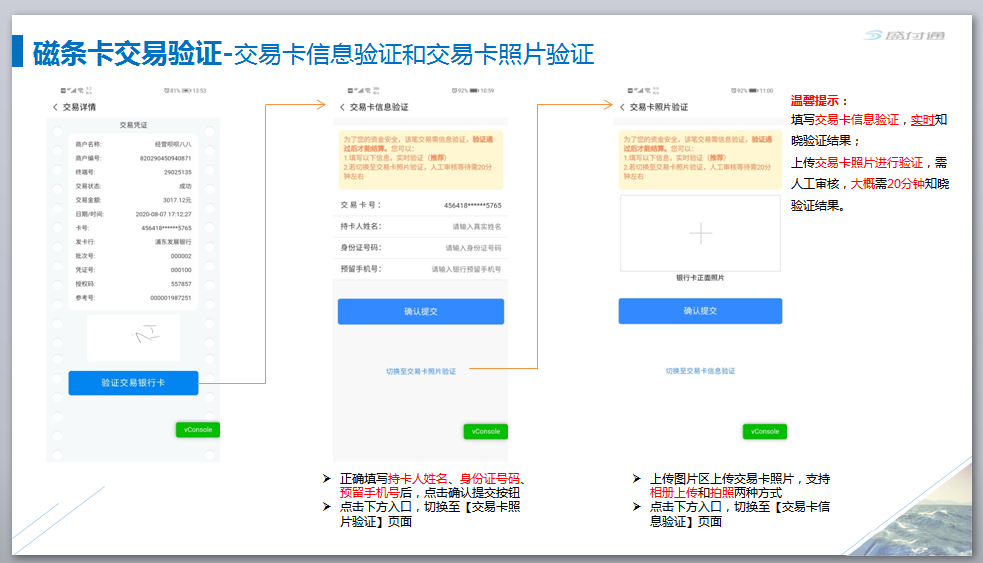
Task: Tap back arrow beside 交易详情 title
Action: [55, 107]
